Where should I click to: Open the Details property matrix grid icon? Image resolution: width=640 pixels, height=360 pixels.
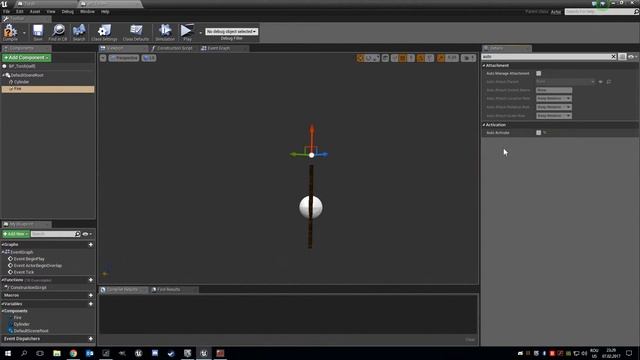[x=622, y=57]
